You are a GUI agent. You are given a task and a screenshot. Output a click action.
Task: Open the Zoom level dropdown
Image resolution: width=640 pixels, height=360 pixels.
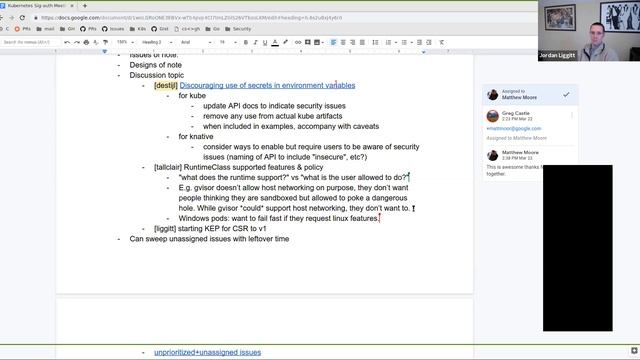[x=125, y=42]
